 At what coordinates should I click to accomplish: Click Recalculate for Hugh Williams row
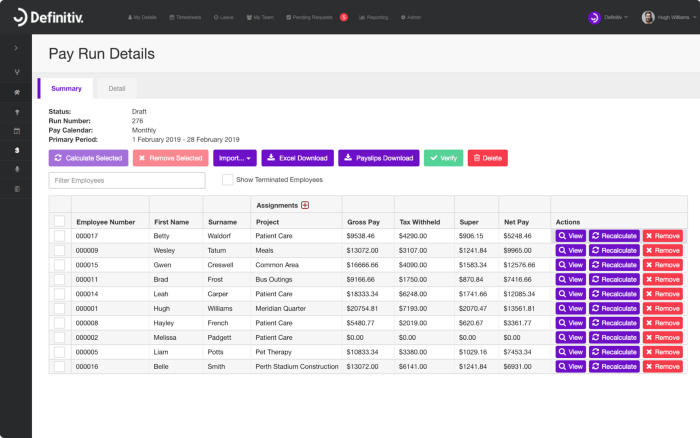[614, 309]
